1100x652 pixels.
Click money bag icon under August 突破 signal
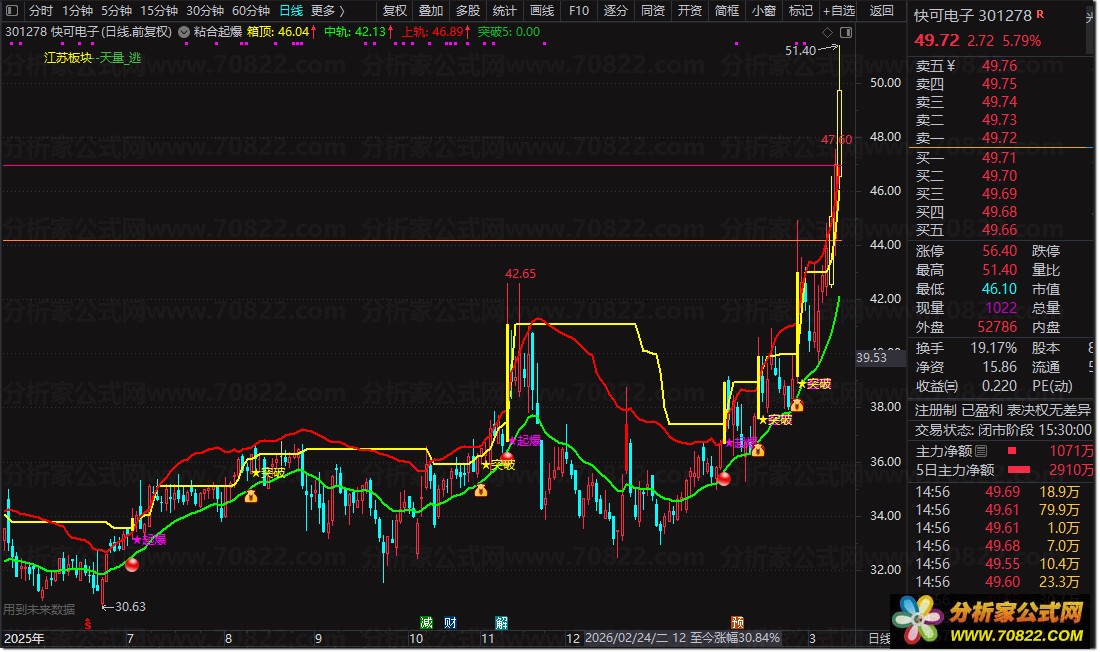[250, 496]
